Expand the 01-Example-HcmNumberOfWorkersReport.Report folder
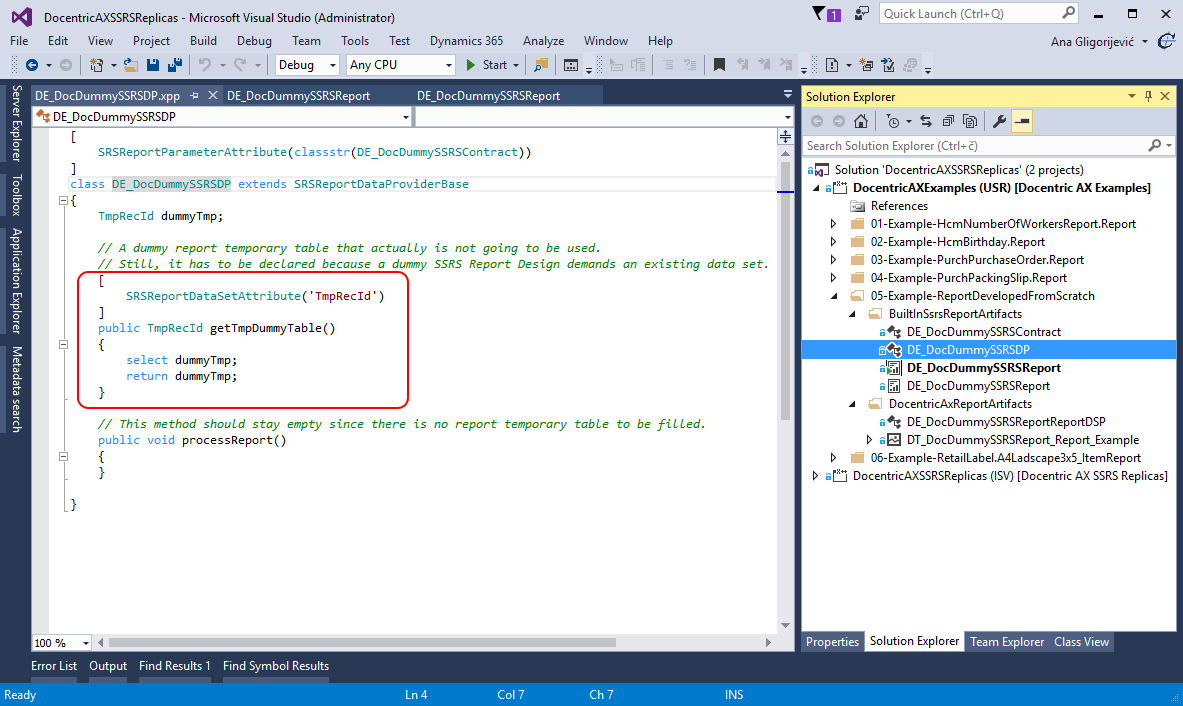Viewport: 1183px width, 706px height. 833,224
